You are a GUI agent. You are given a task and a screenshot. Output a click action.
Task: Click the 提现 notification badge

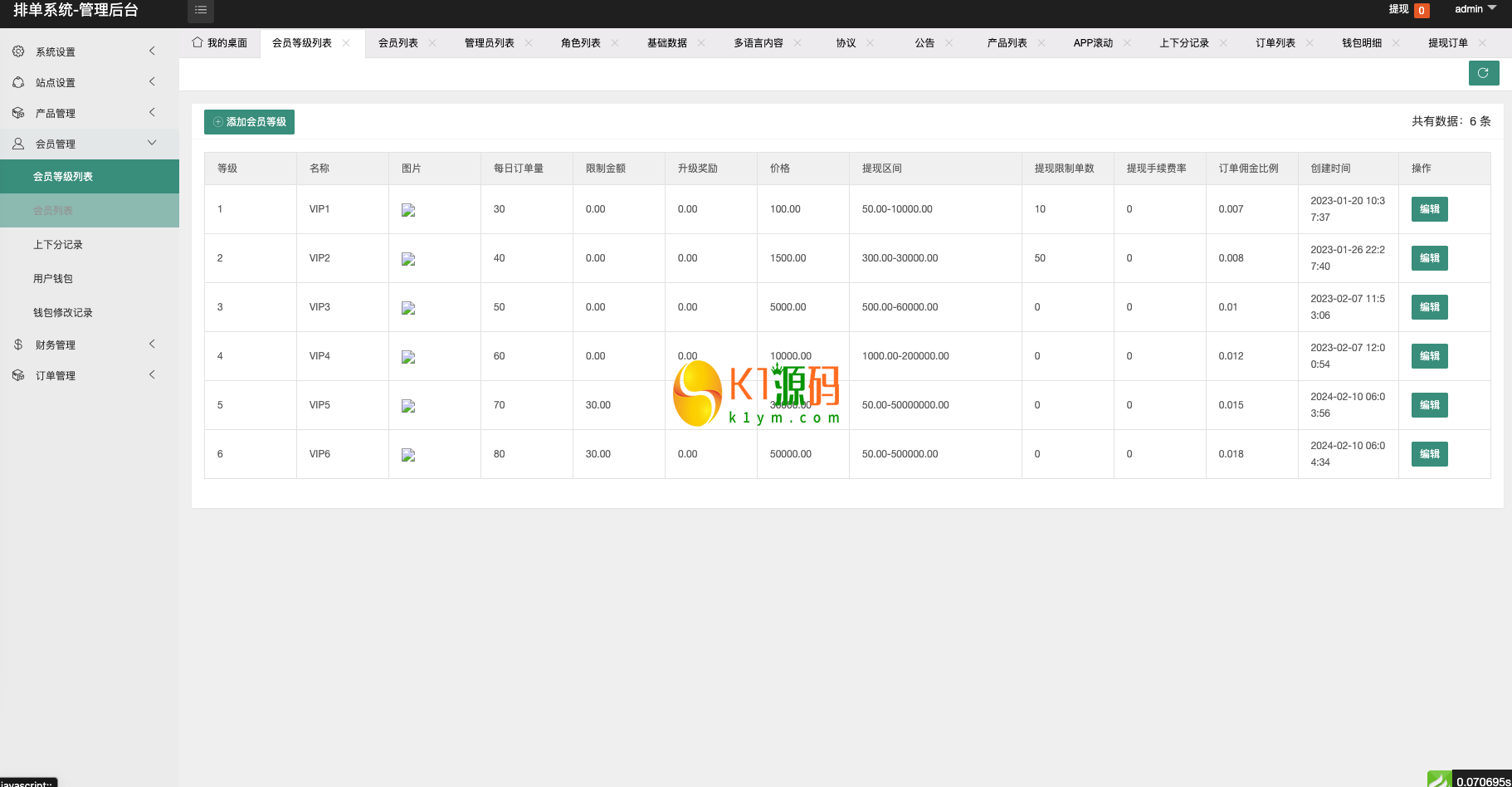[1422, 11]
